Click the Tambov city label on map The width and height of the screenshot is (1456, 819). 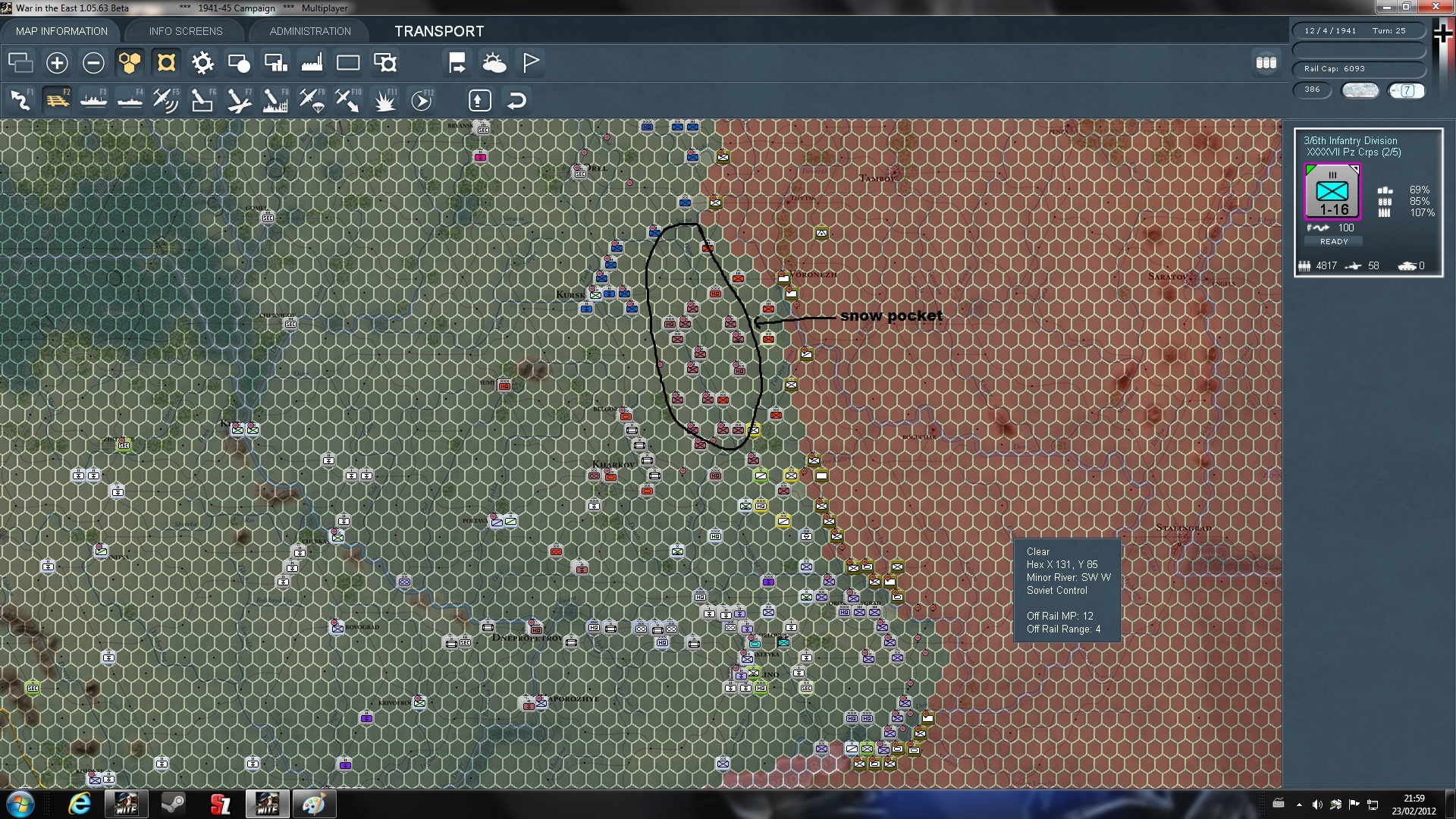(877, 178)
